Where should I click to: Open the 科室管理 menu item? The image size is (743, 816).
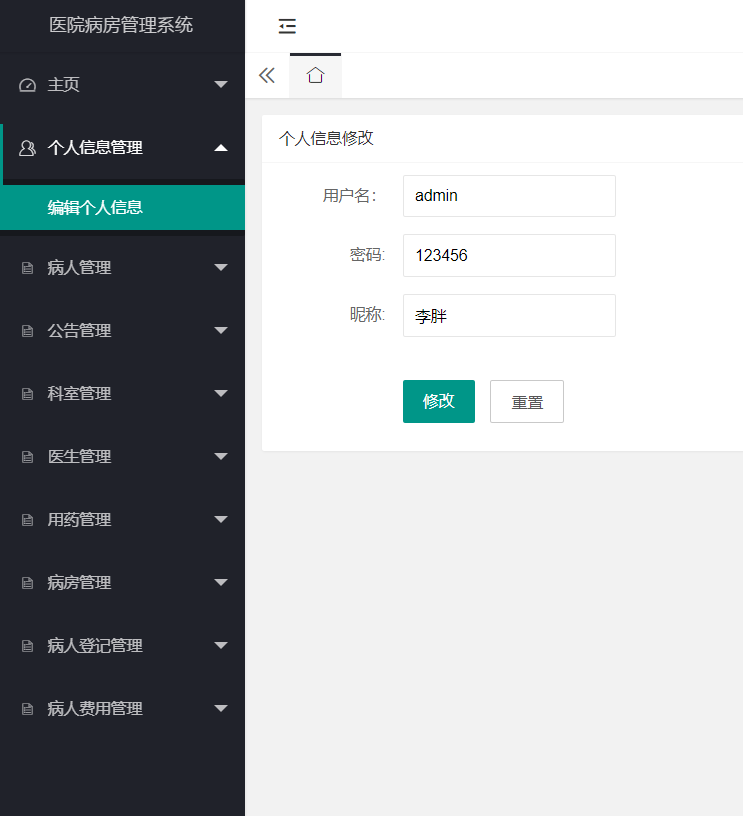tap(122, 393)
